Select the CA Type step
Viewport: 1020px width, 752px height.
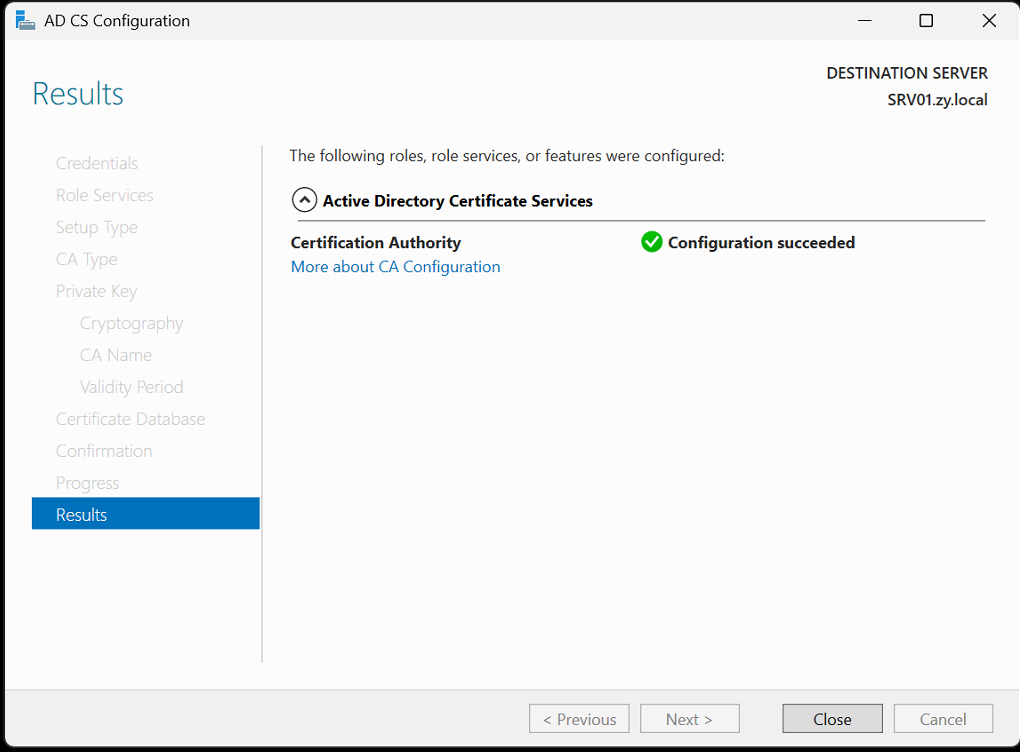(x=87, y=260)
